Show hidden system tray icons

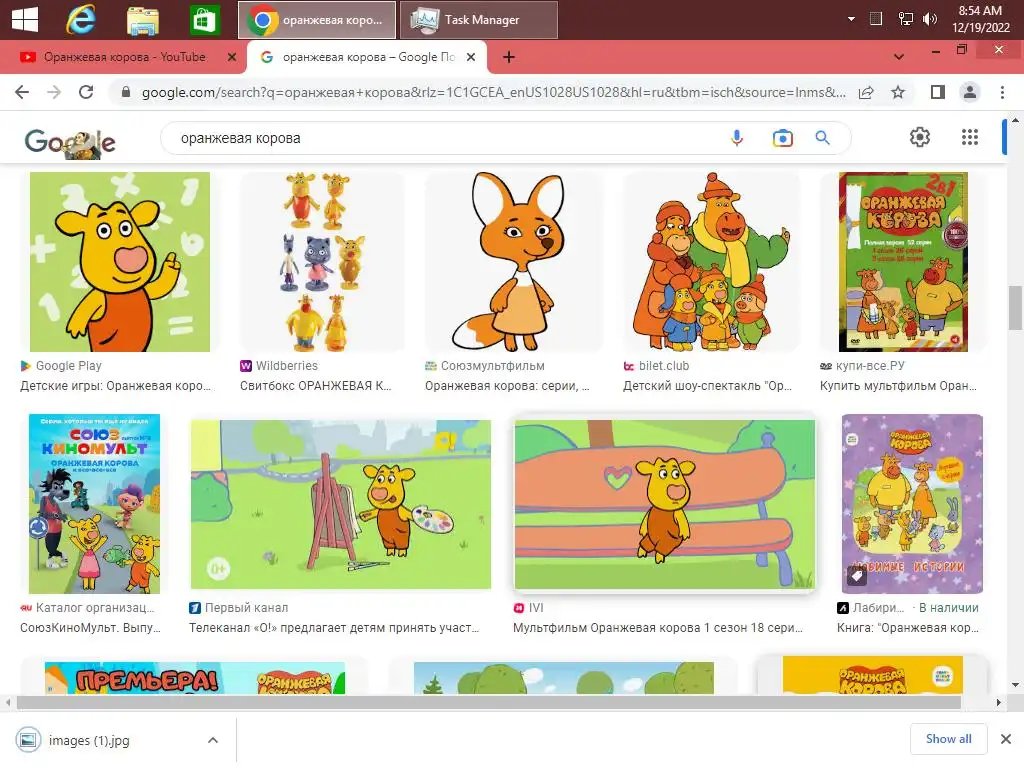851,19
